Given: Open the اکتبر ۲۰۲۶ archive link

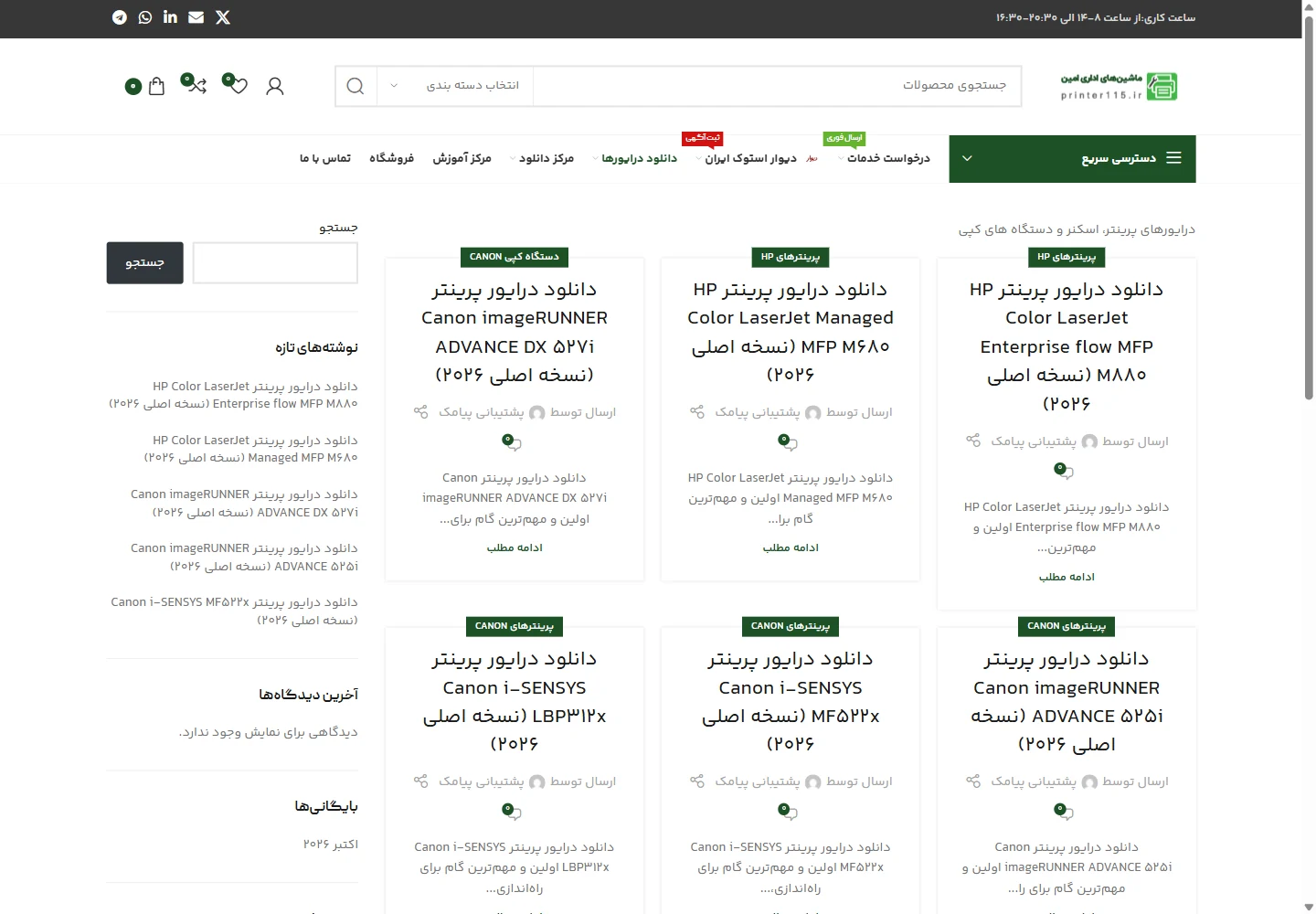Looking at the screenshot, I should [x=331, y=844].
